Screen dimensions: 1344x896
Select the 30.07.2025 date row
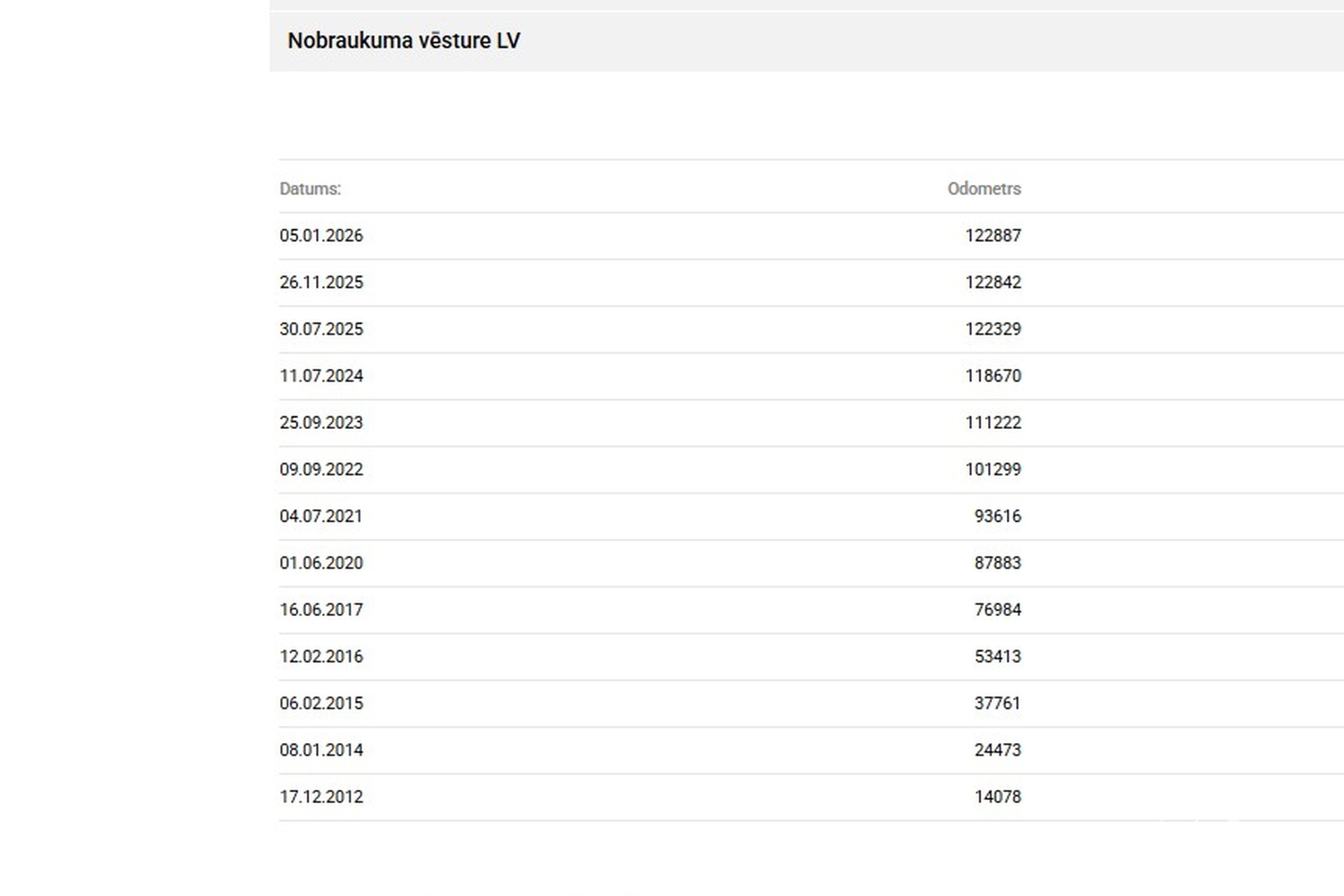point(321,329)
